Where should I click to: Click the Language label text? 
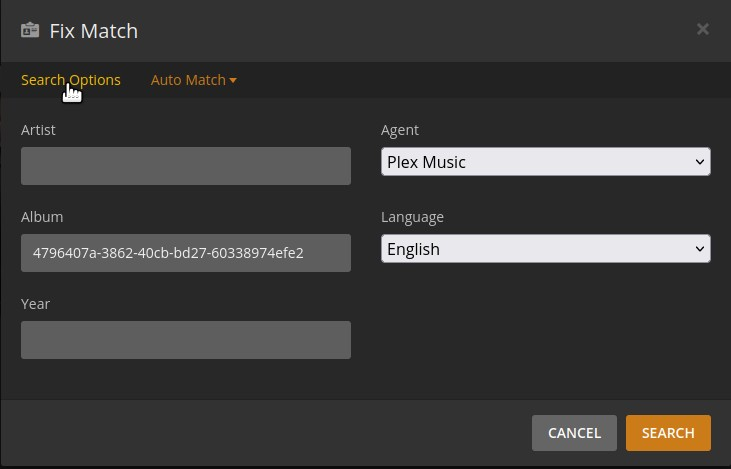[412, 217]
